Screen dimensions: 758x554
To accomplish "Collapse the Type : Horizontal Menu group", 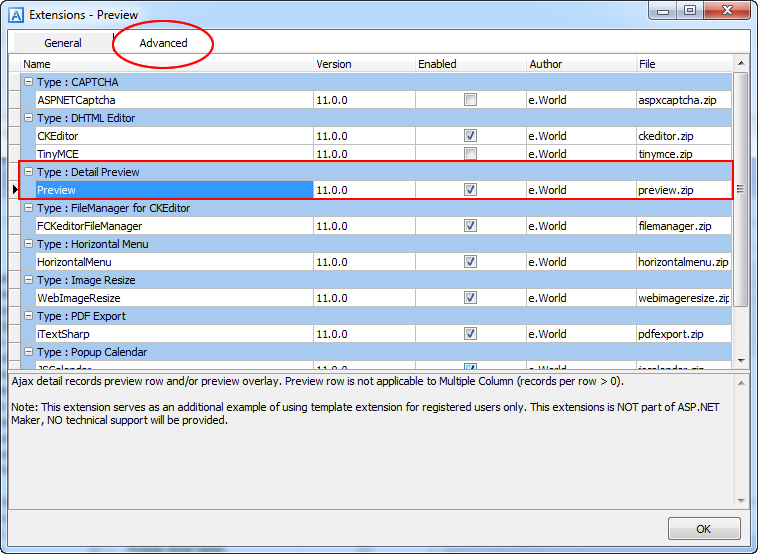I will point(29,244).
